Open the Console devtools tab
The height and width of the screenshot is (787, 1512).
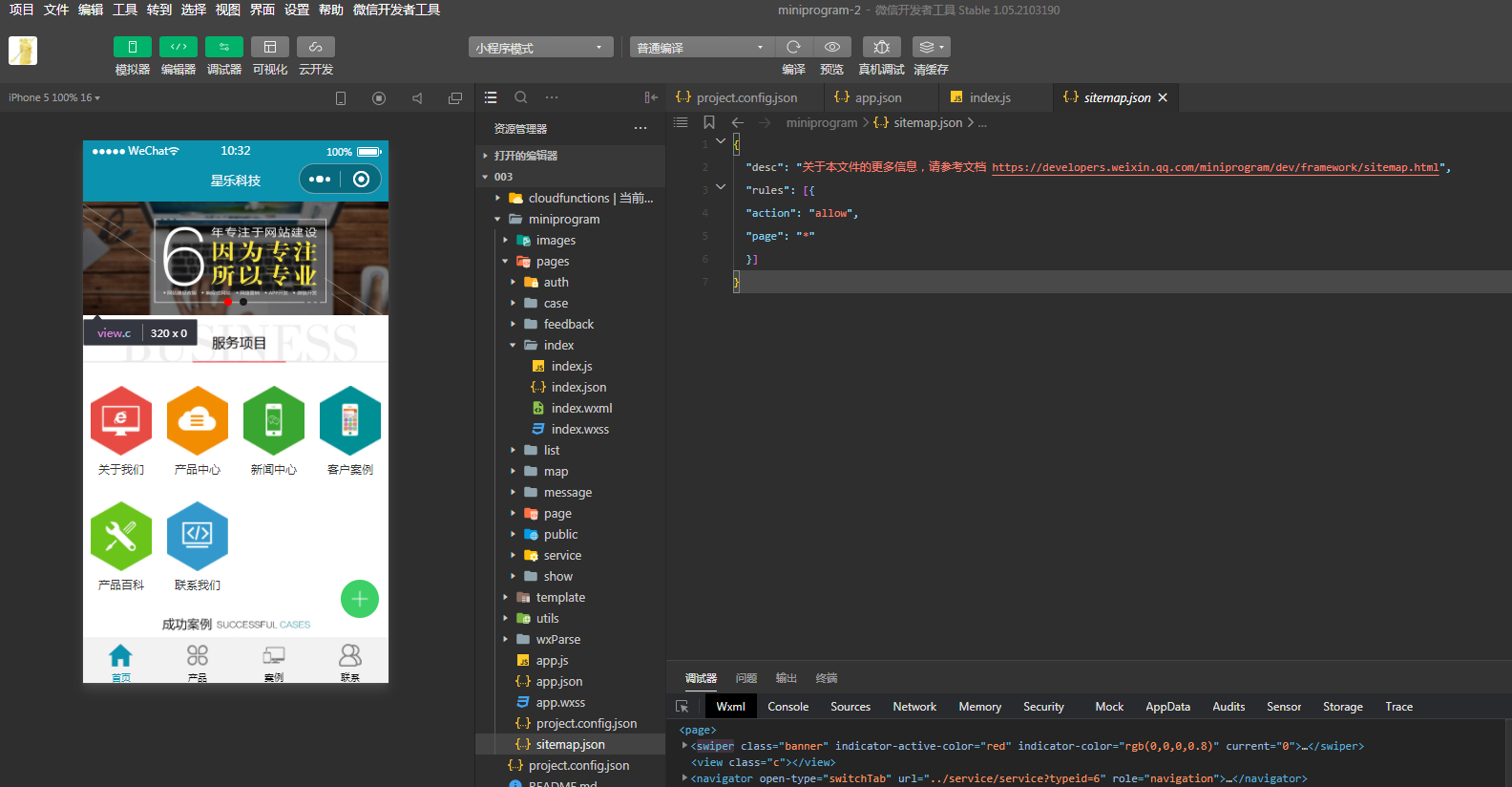[x=788, y=707]
